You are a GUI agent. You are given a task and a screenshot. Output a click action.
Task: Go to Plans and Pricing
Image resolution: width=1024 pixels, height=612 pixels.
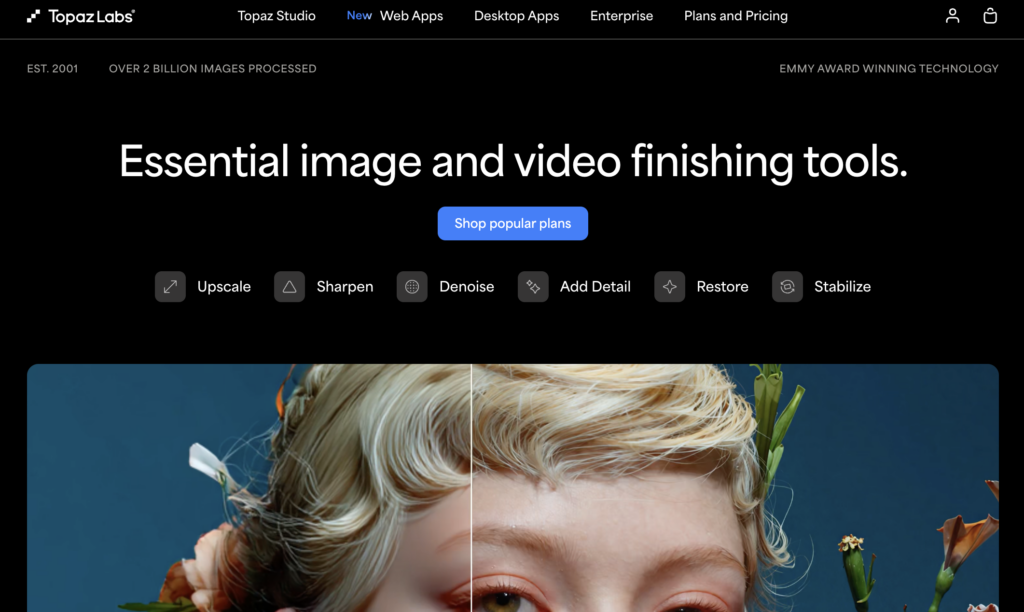(x=735, y=16)
